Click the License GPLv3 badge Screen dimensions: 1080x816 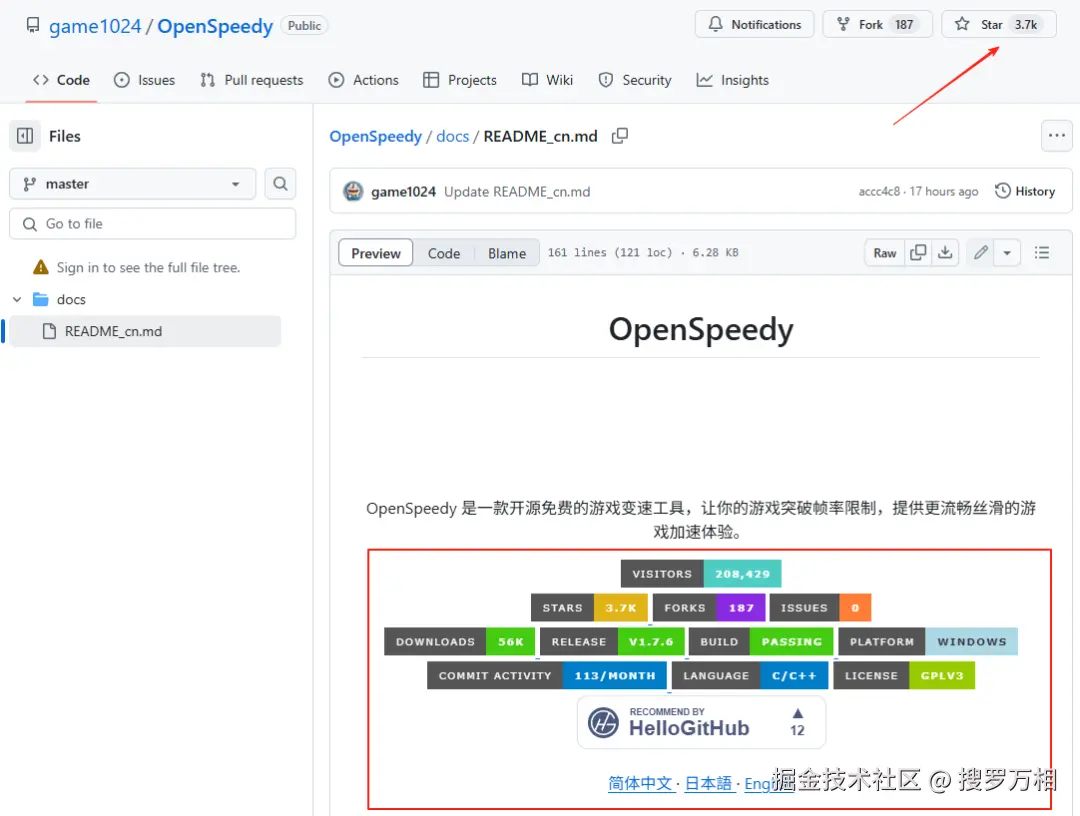(904, 676)
